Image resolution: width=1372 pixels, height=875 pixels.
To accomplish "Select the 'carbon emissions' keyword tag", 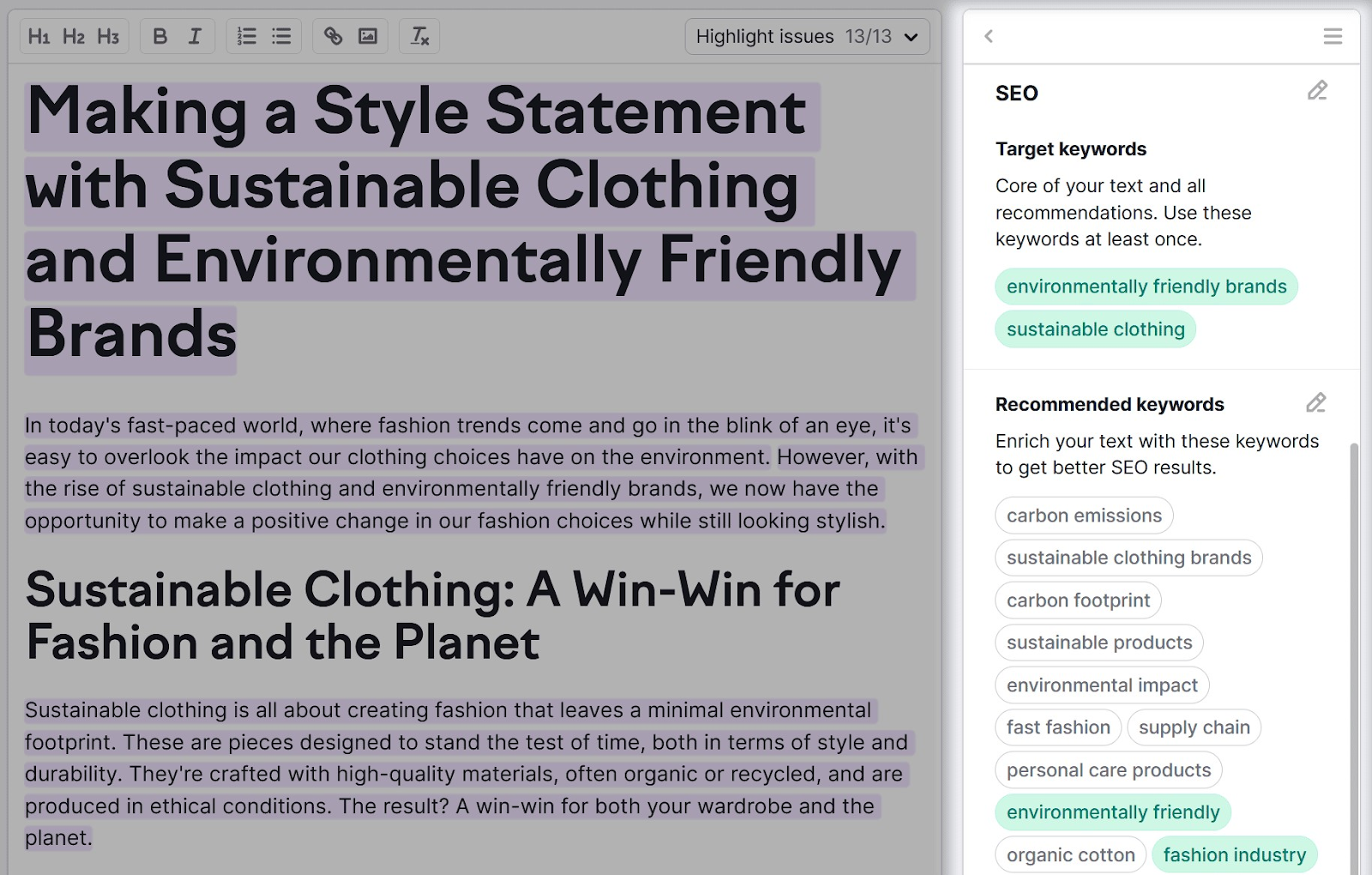I will pyautogui.click(x=1084, y=516).
